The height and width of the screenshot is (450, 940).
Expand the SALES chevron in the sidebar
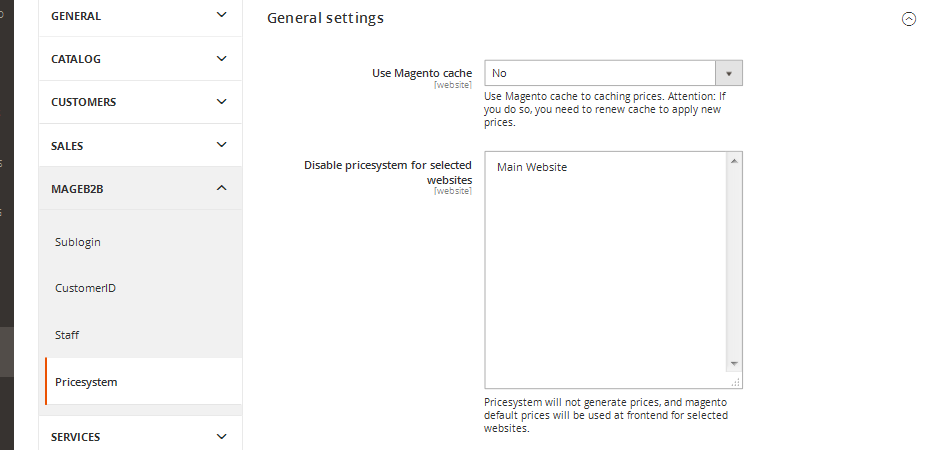[221, 144]
